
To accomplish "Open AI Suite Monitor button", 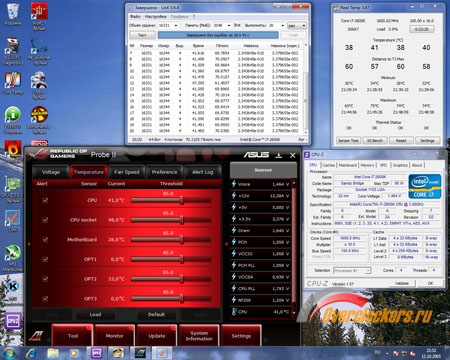I will (x=114, y=336).
